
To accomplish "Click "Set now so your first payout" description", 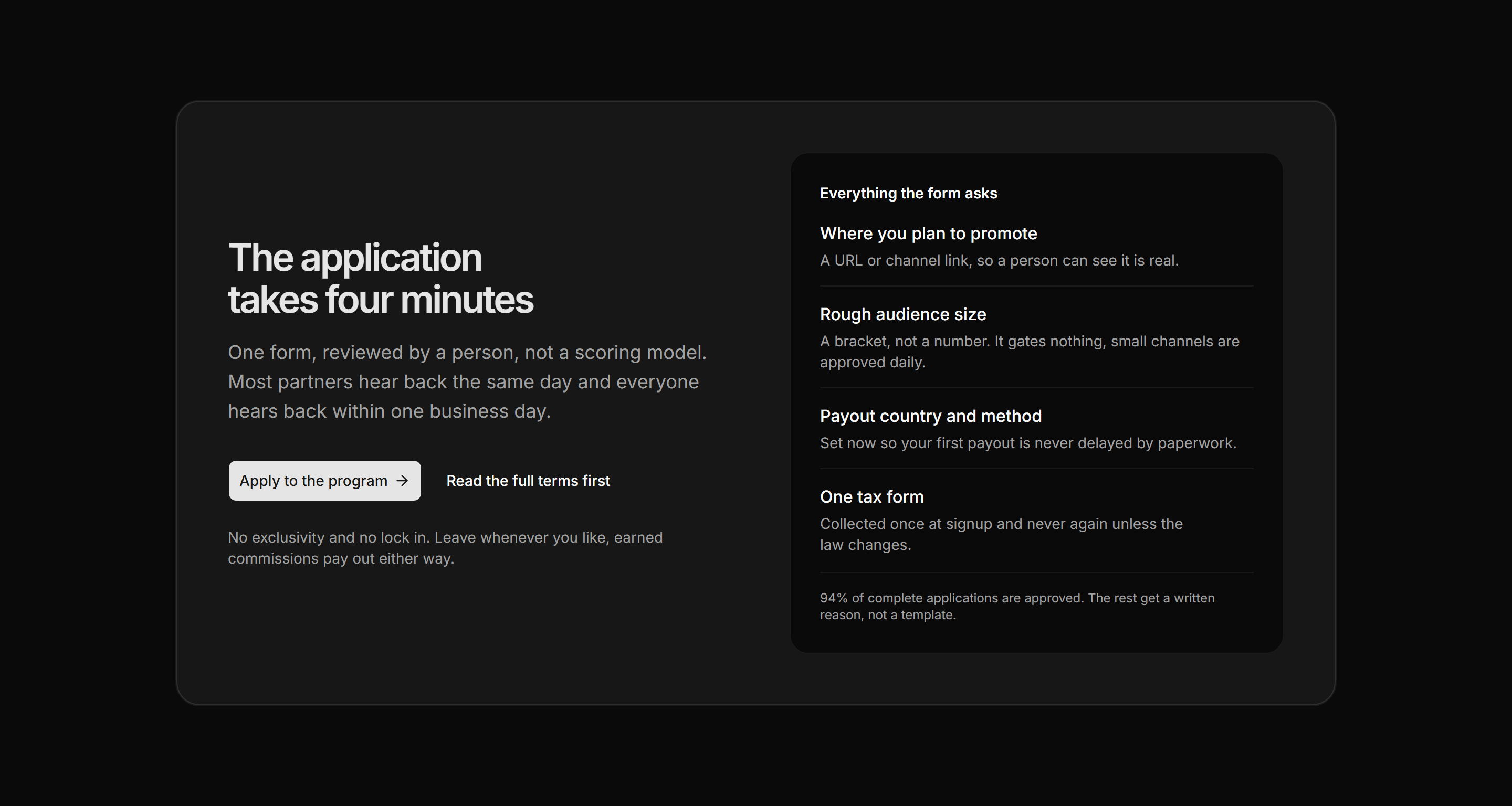I will 1028,443.
